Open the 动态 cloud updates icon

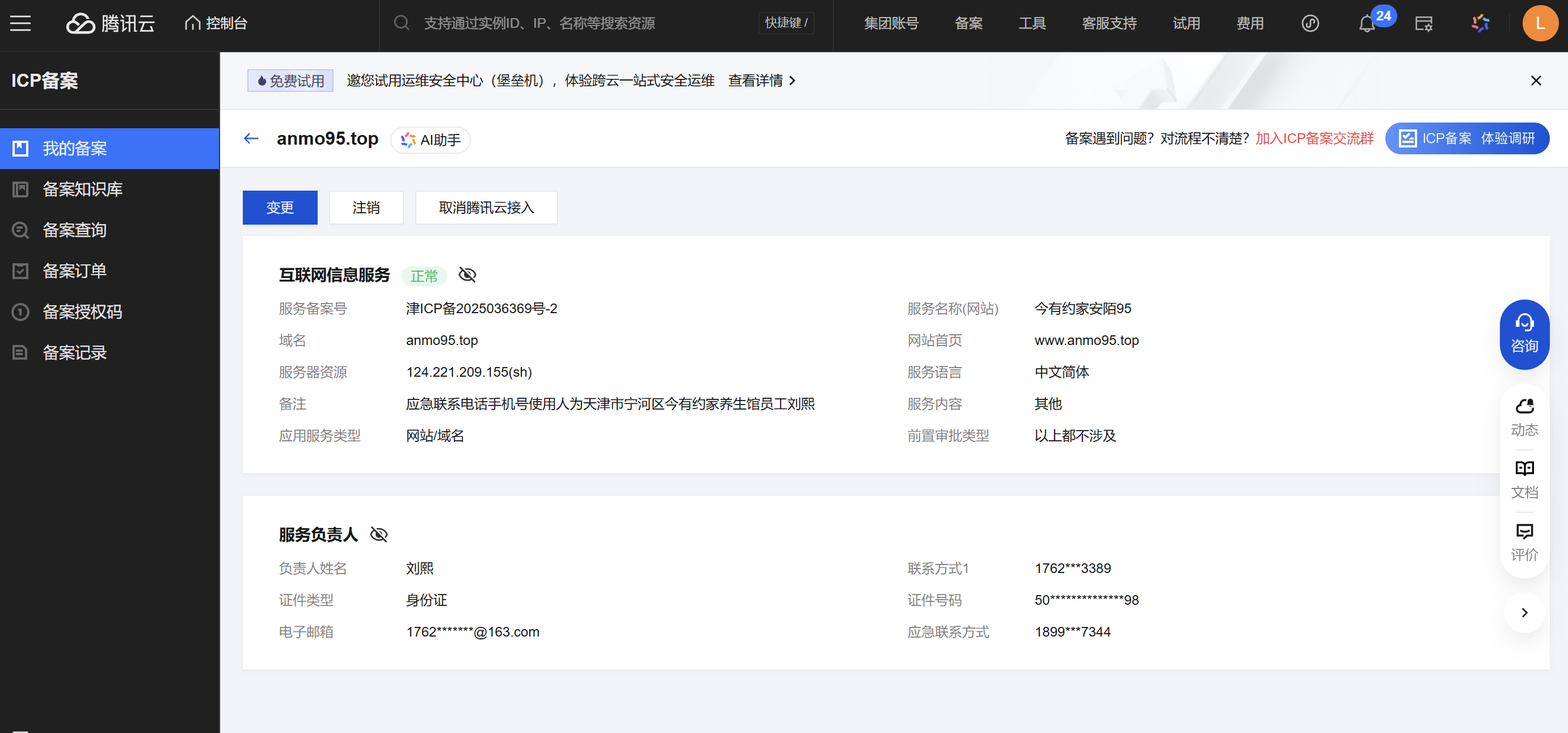1524,416
